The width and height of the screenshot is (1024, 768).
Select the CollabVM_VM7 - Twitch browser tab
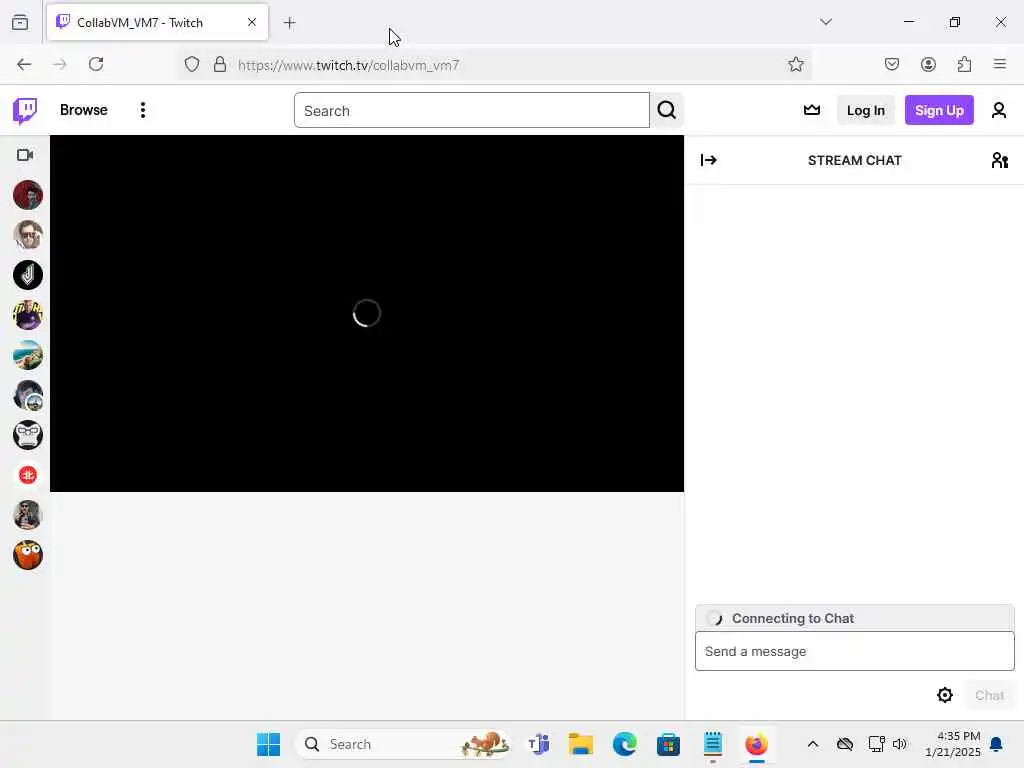click(157, 22)
